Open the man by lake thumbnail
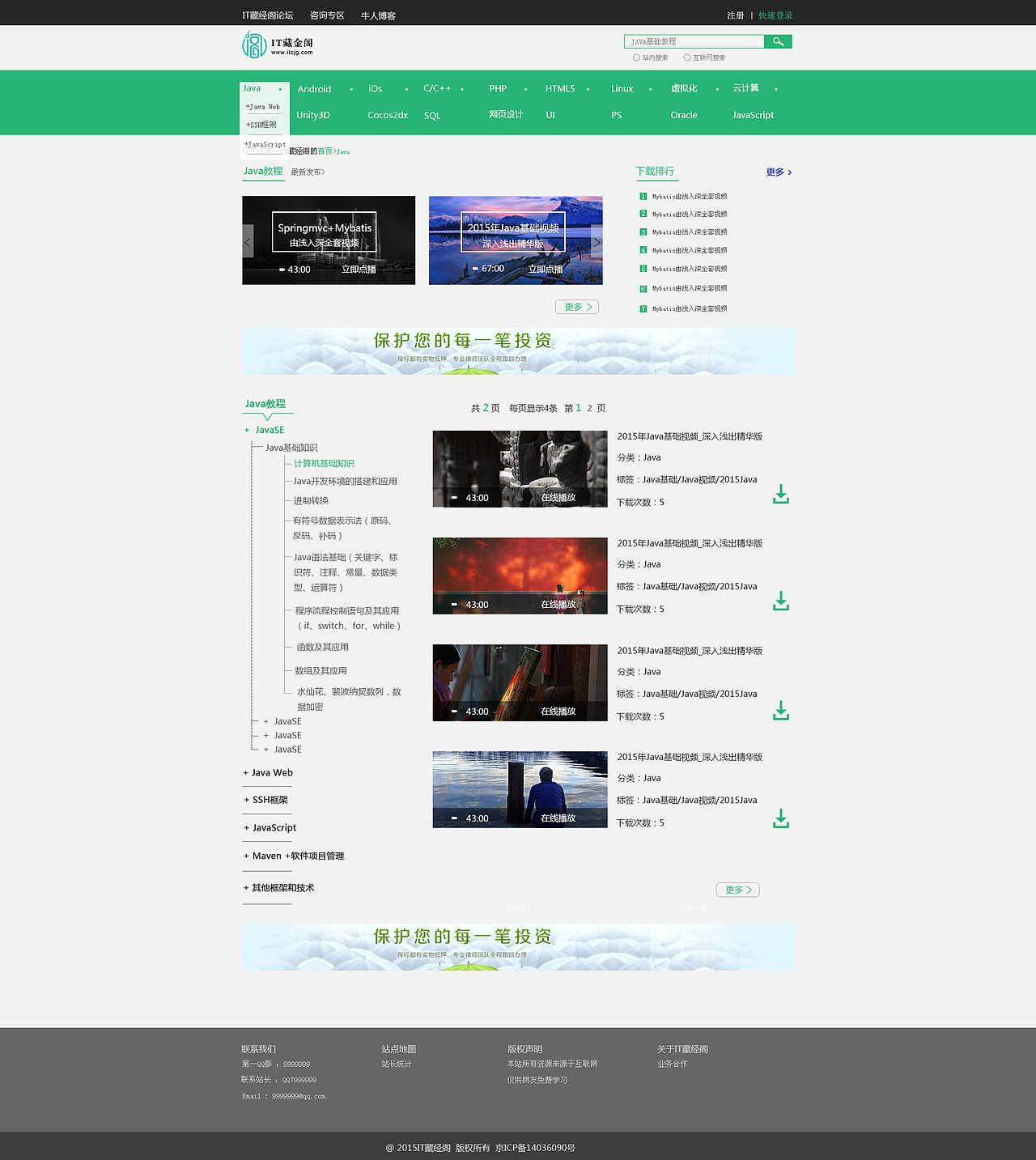The height and width of the screenshot is (1160, 1036). pyautogui.click(x=520, y=789)
